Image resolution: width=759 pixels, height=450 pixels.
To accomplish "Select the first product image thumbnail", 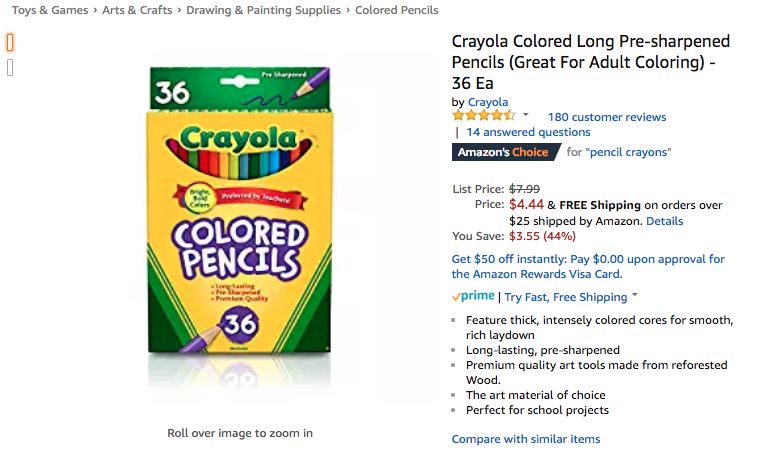I will [10, 43].
